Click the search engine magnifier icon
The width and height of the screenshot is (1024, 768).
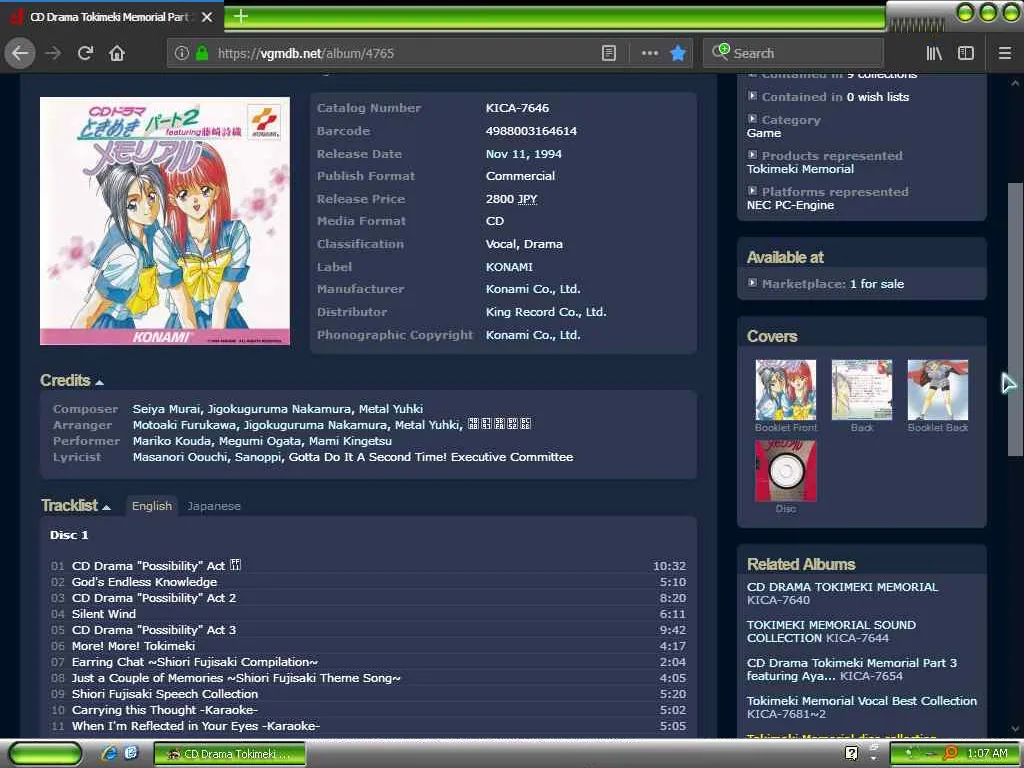click(x=721, y=52)
